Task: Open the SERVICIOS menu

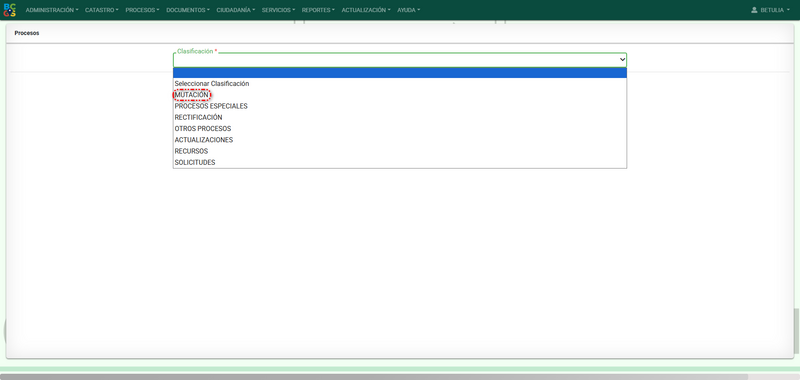Action: tap(279, 10)
